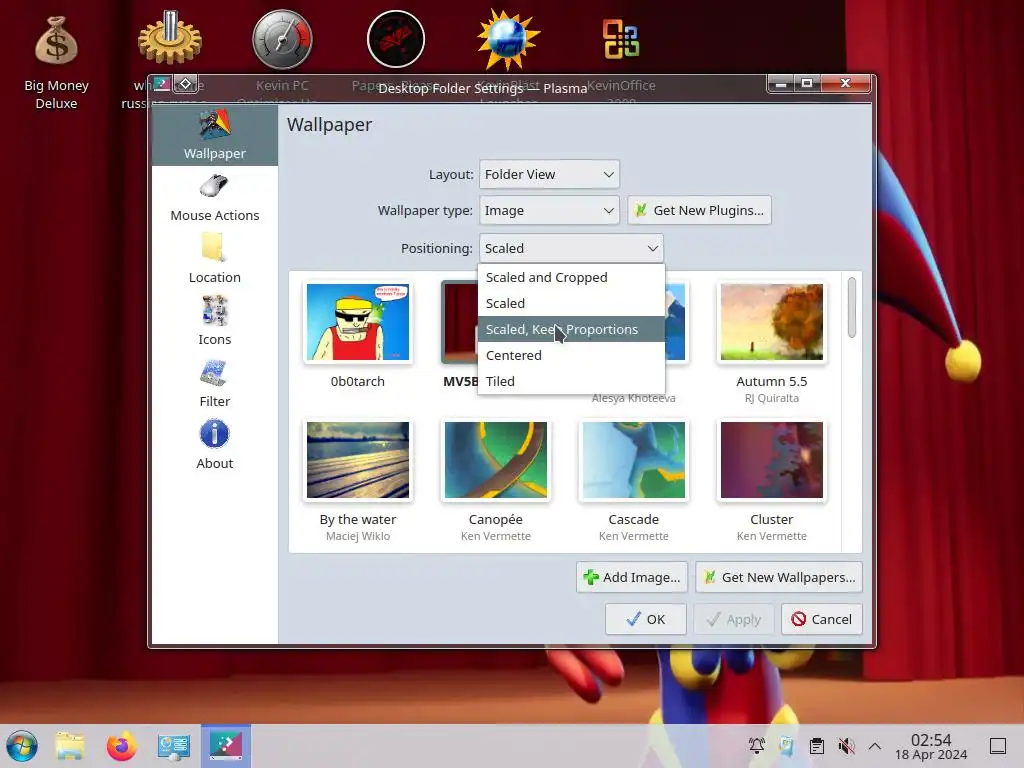
Task: Open the Wallpaper settings page
Action: (214, 135)
